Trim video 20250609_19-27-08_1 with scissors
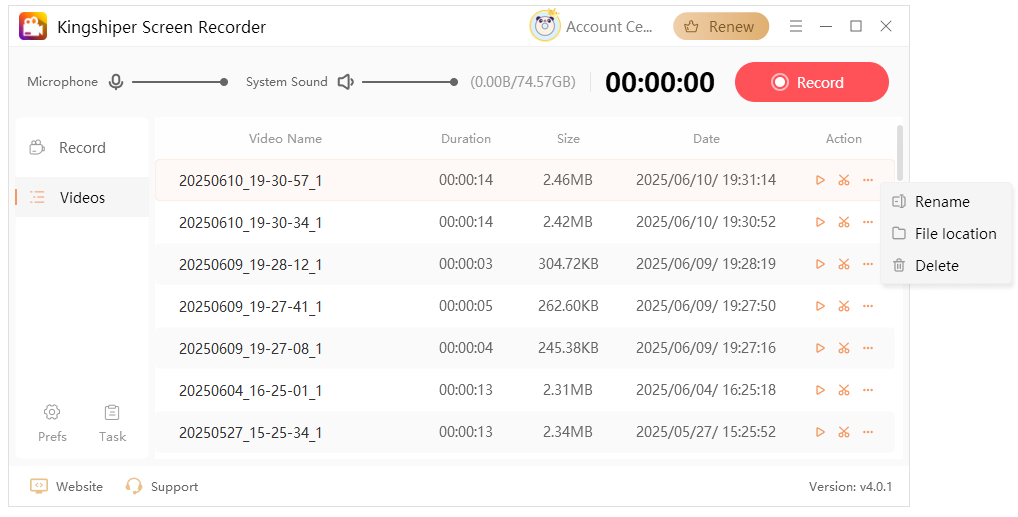 843,348
